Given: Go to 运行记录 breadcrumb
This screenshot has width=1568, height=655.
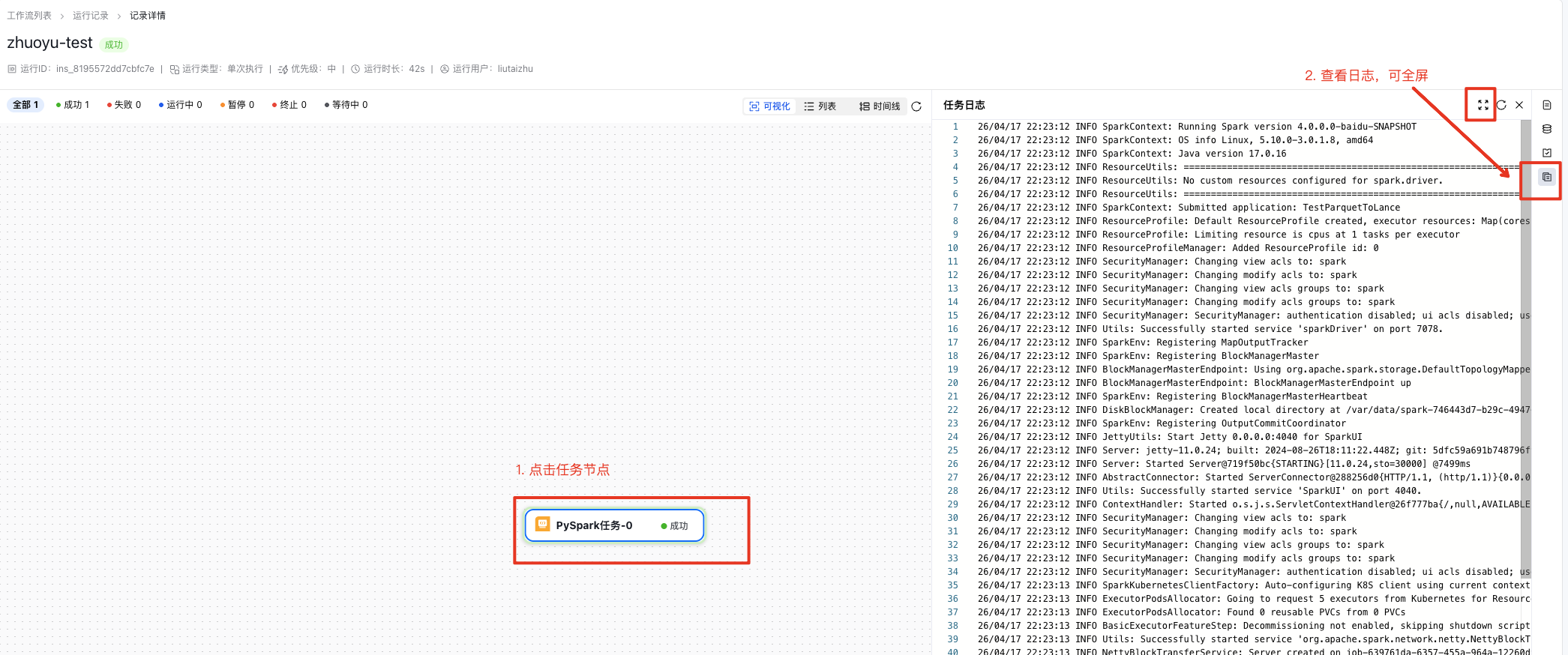Looking at the screenshot, I should pos(91,16).
